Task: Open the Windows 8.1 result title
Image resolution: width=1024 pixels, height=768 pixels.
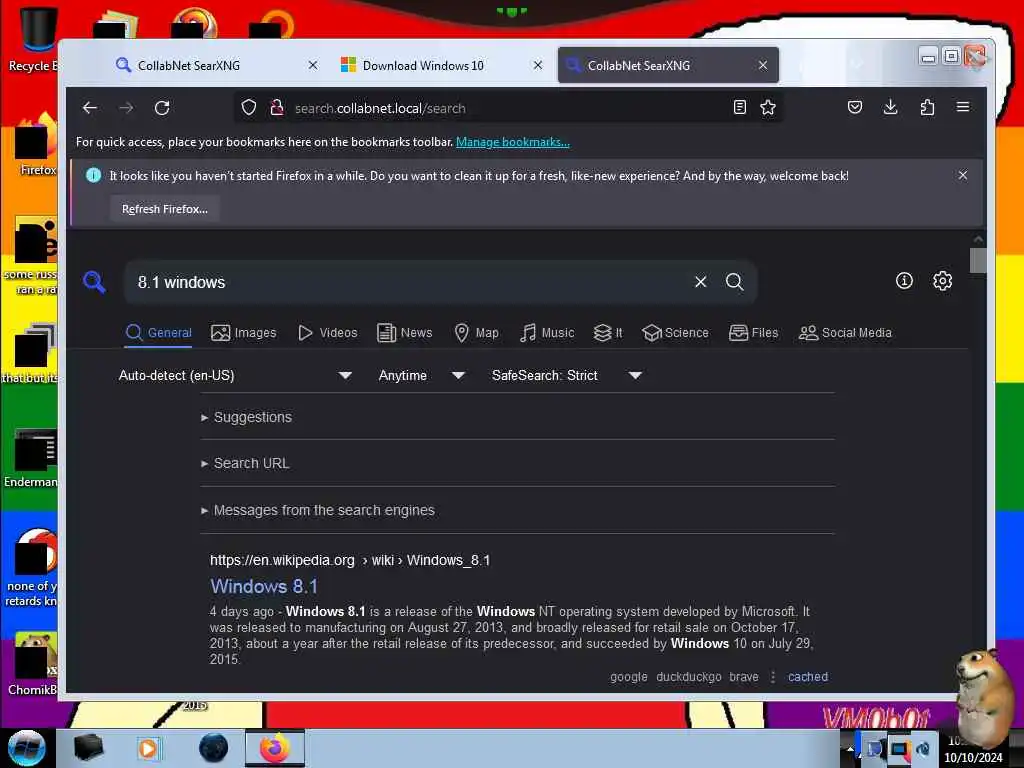Action: [x=264, y=586]
